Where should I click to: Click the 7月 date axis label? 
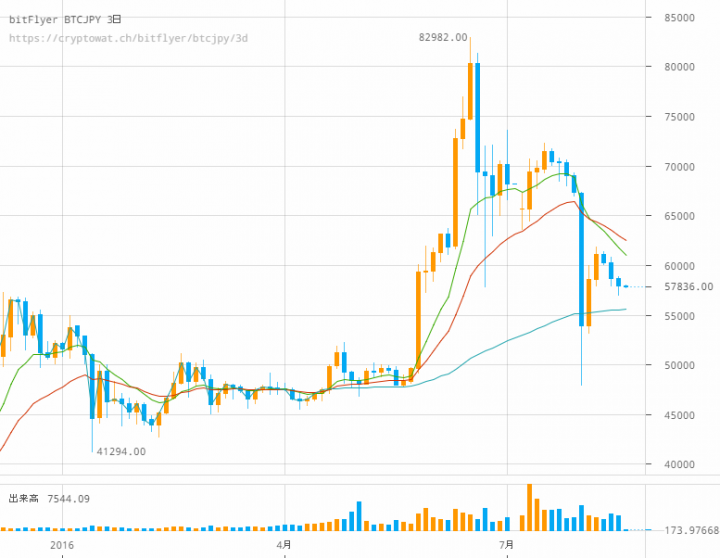pyautogui.click(x=507, y=545)
